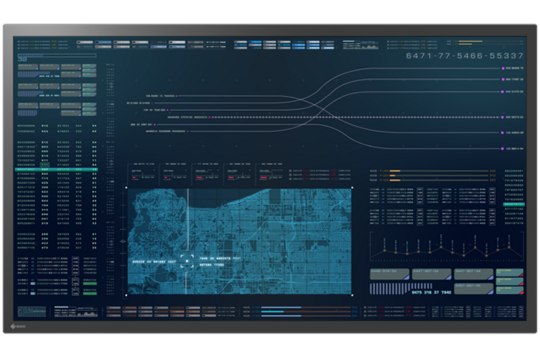Click the magenta node starting the dotted flow line

click(x=209, y=117)
